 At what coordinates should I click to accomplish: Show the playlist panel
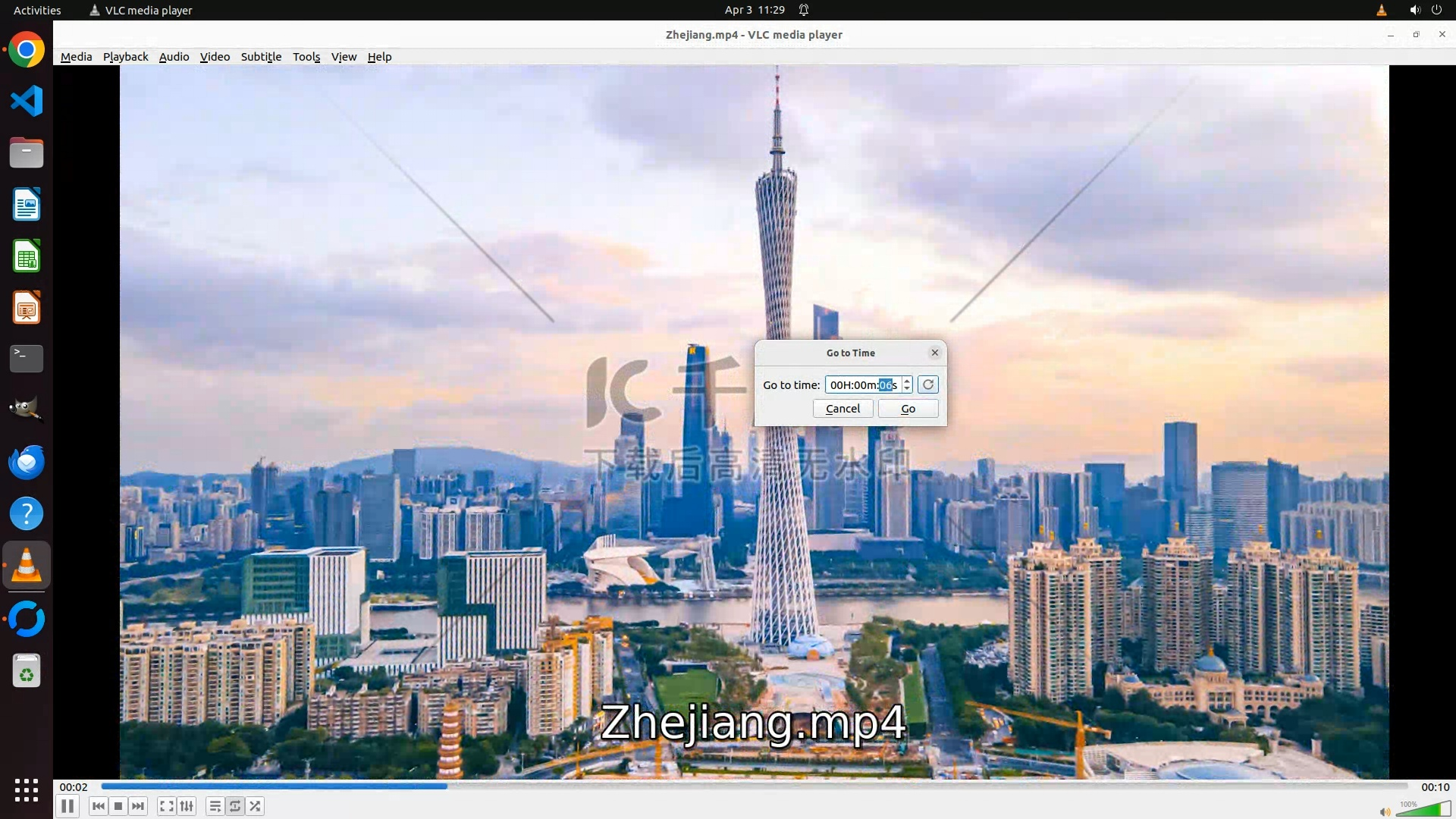tap(215, 806)
